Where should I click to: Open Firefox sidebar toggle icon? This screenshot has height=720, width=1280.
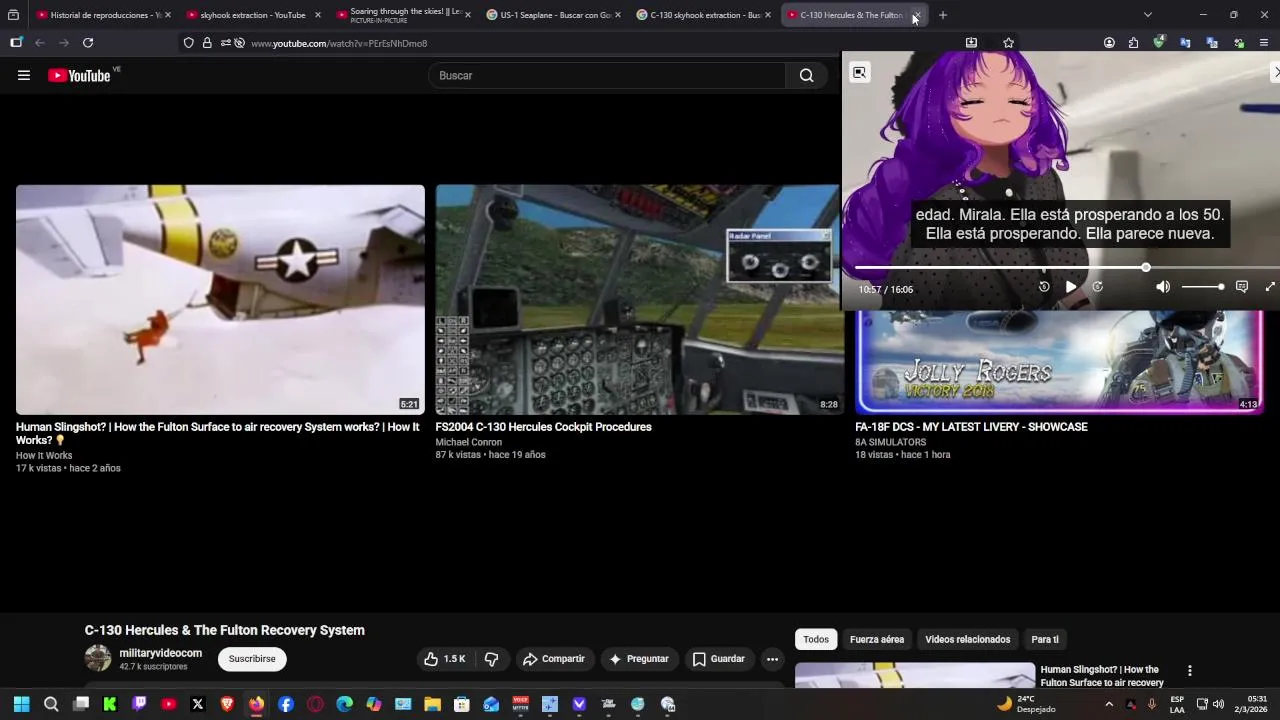[16, 43]
